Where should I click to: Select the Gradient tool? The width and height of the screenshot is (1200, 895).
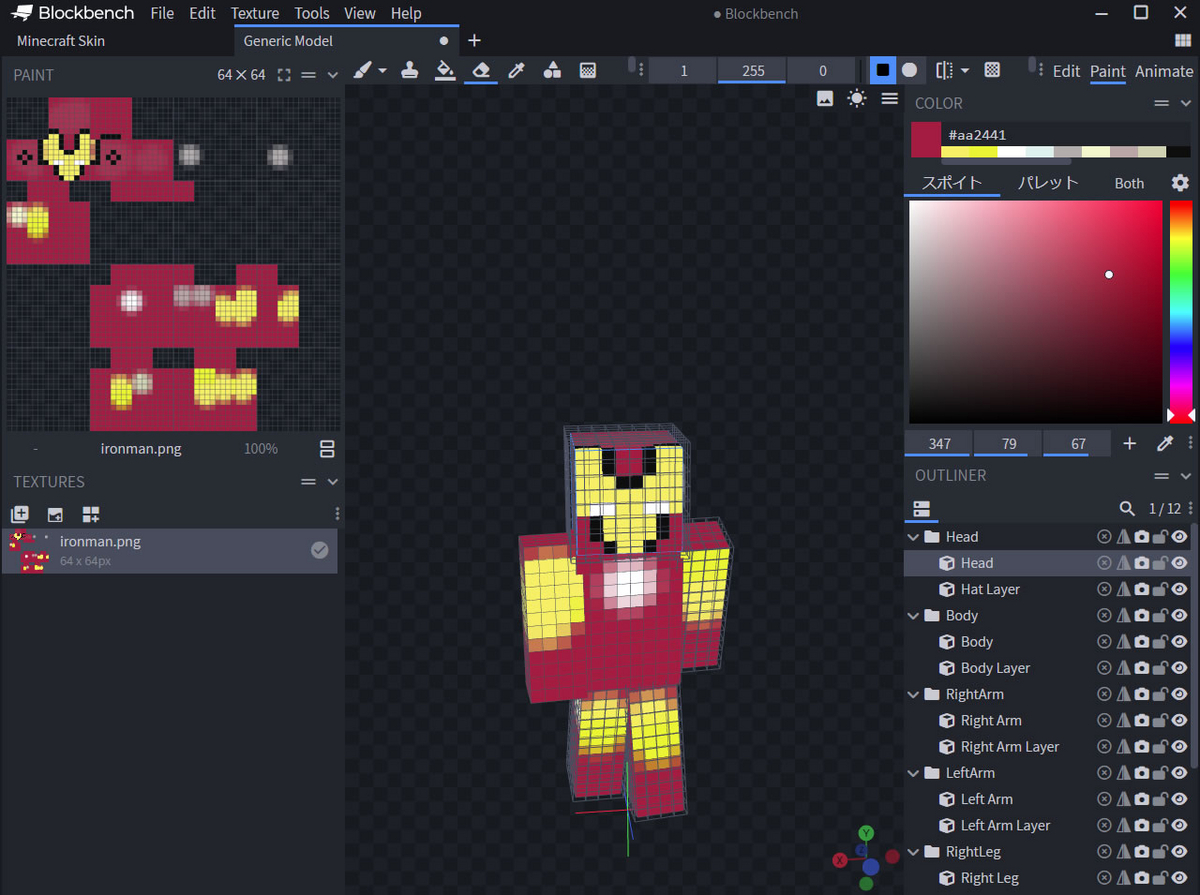588,71
